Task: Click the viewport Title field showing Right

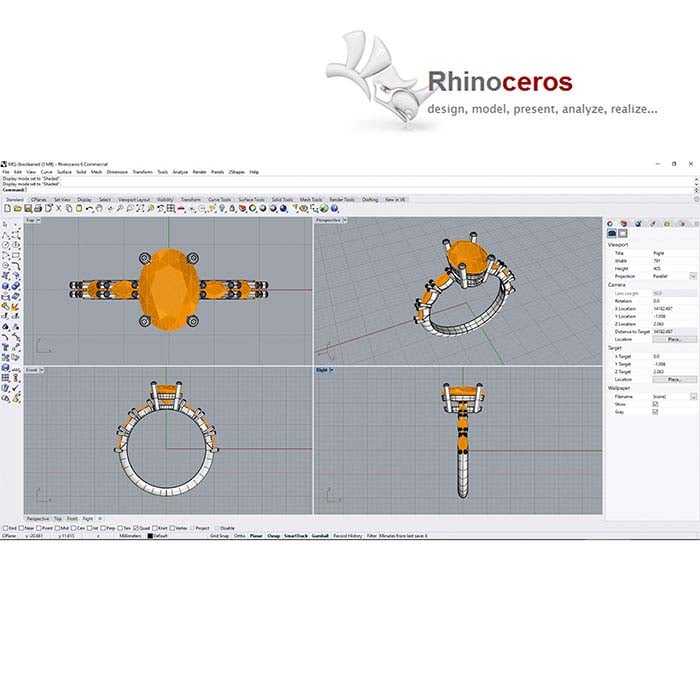Action: [675, 253]
